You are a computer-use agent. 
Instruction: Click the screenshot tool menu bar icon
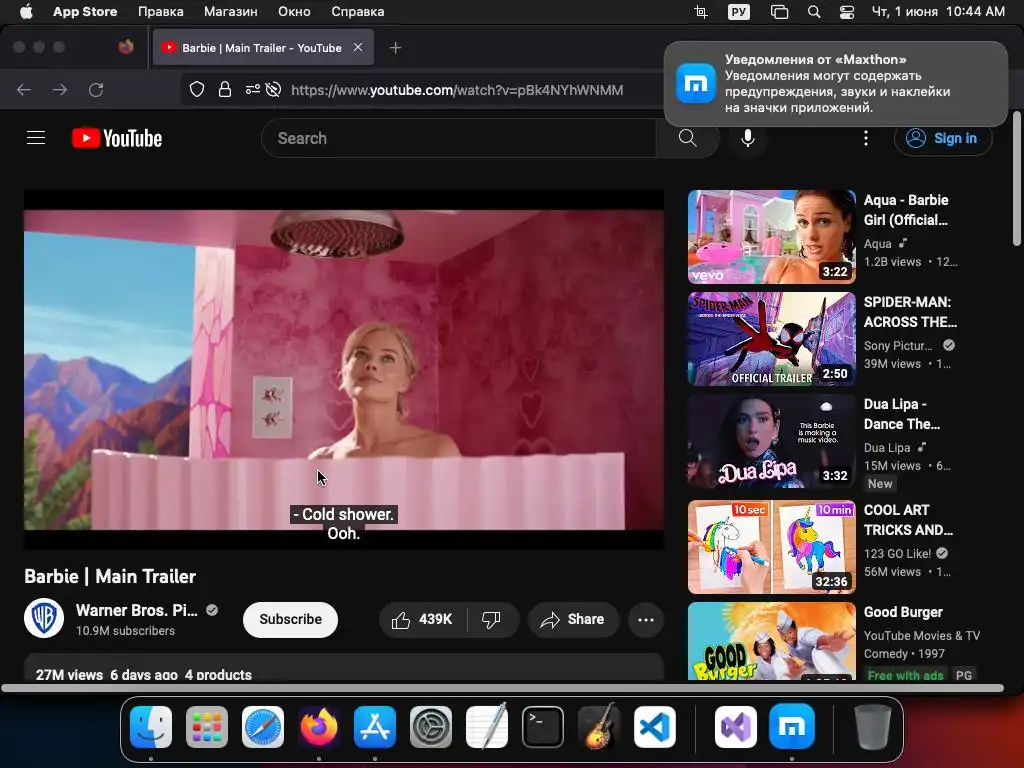click(701, 11)
